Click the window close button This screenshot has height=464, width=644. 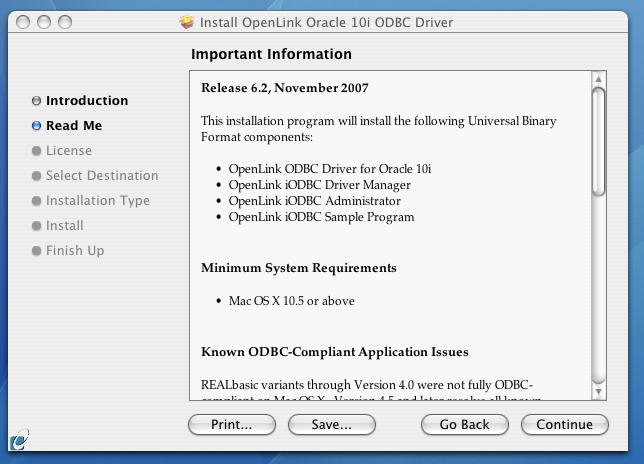[x=23, y=22]
